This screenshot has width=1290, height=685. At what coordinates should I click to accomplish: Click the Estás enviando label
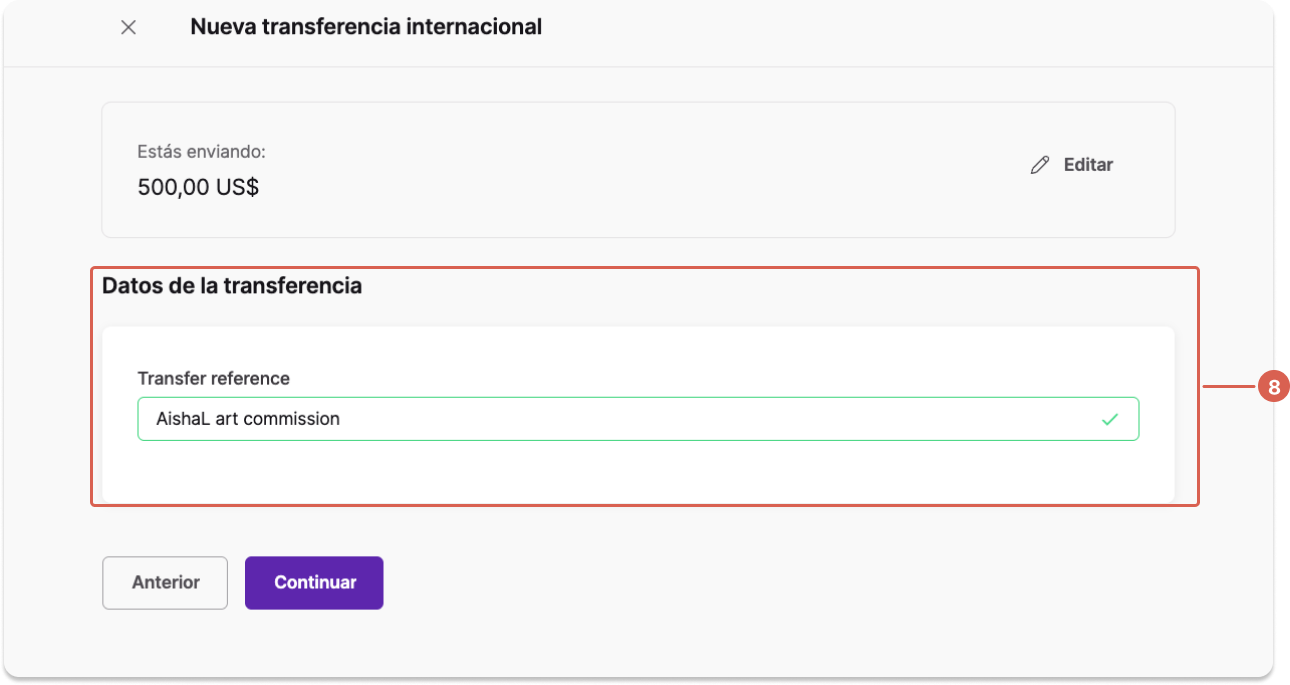point(201,152)
